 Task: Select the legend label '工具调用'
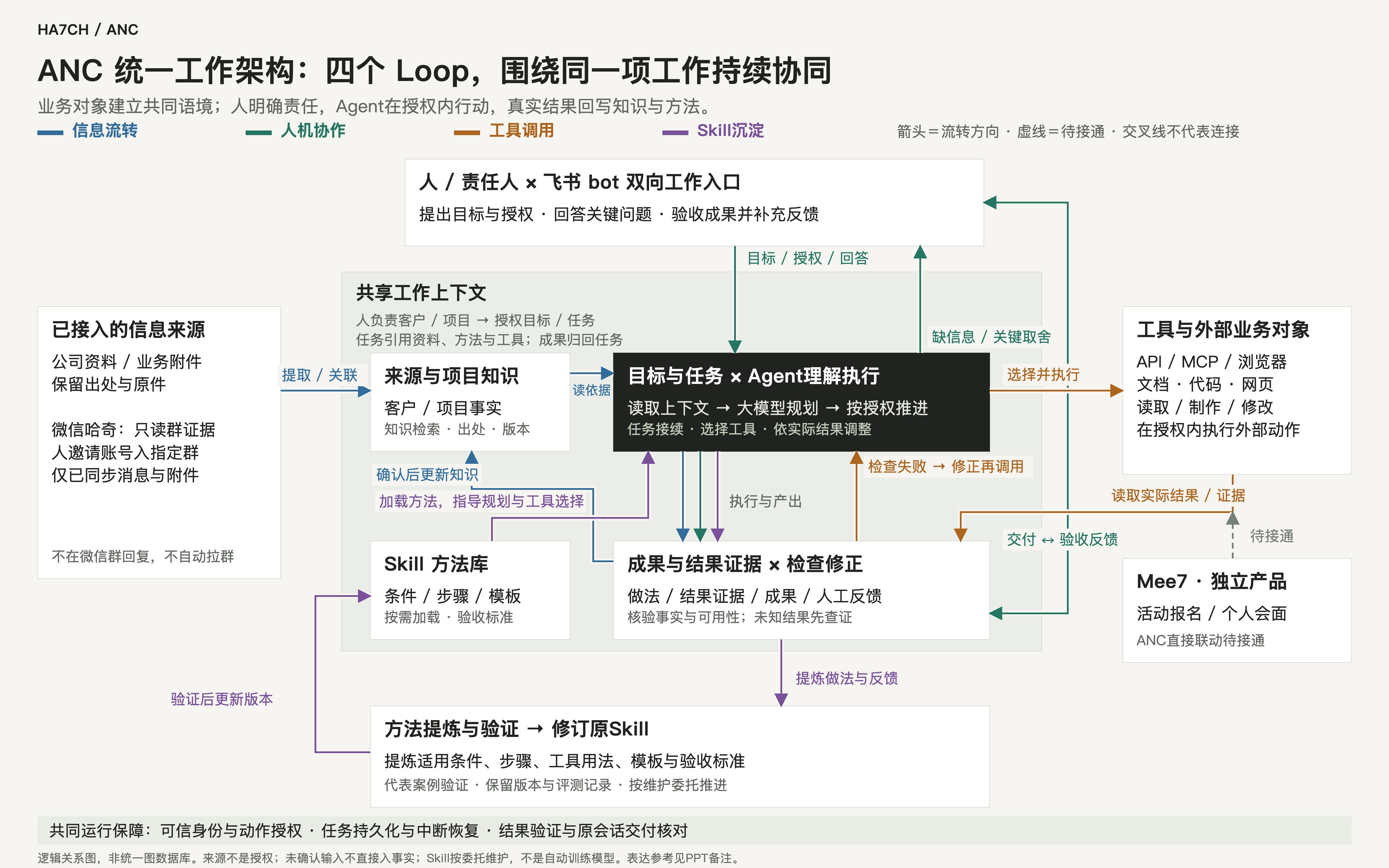click(522, 131)
